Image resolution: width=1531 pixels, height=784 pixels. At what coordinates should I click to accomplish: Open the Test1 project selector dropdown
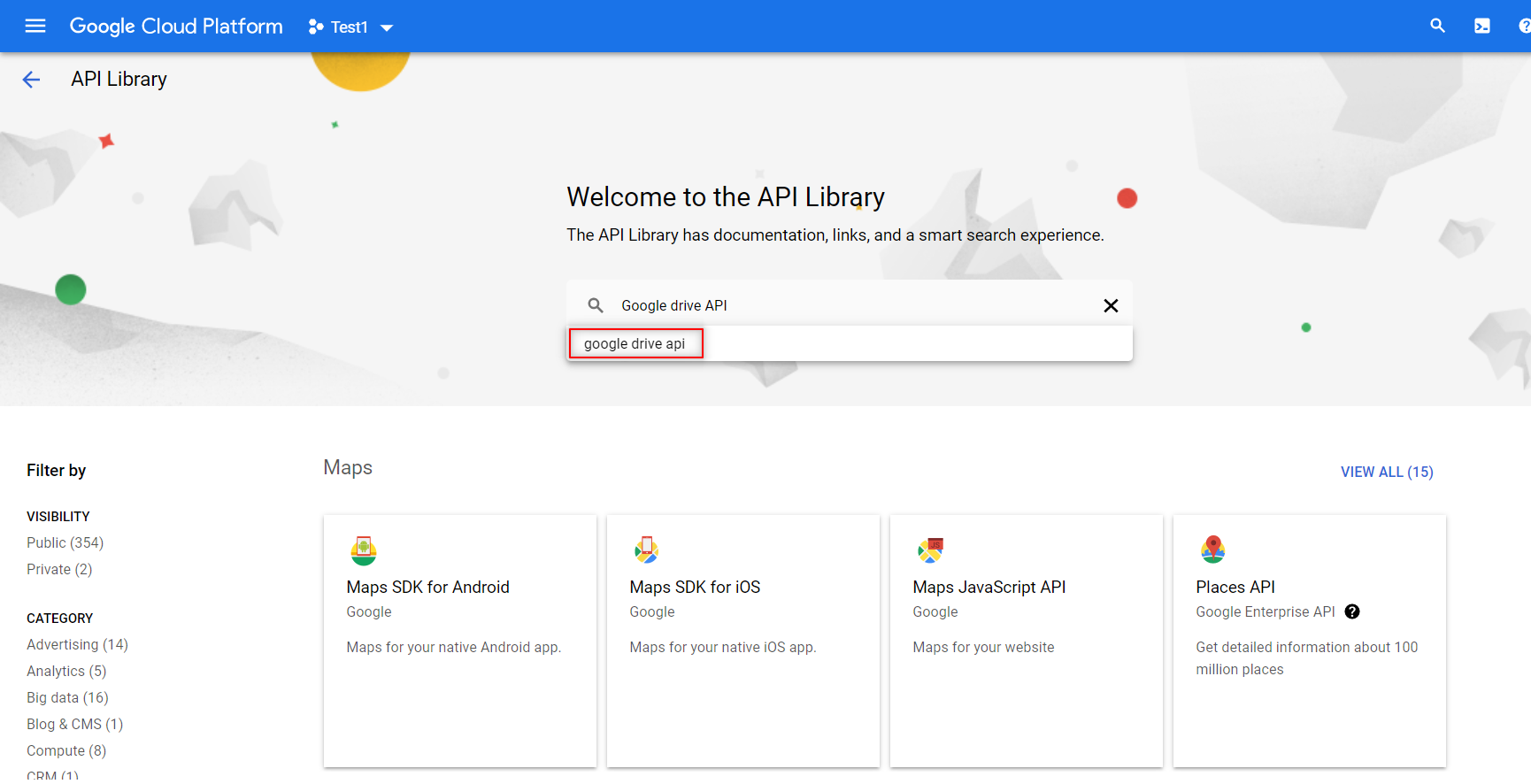pyautogui.click(x=351, y=27)
